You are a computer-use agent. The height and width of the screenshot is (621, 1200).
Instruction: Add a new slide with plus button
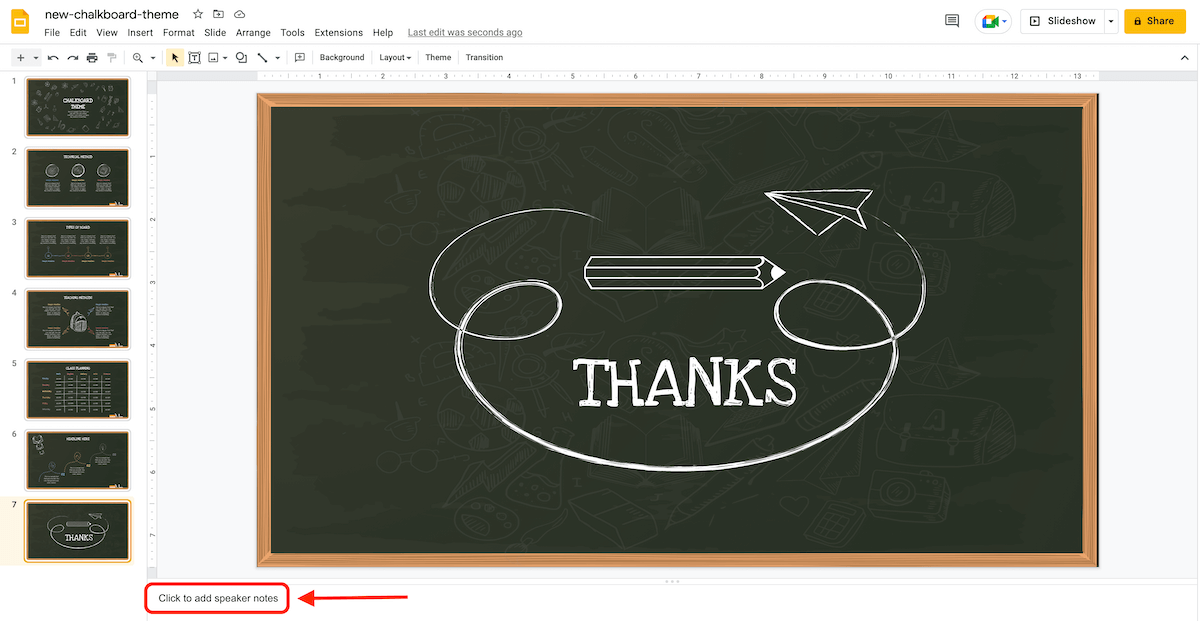tap(20, 58)
